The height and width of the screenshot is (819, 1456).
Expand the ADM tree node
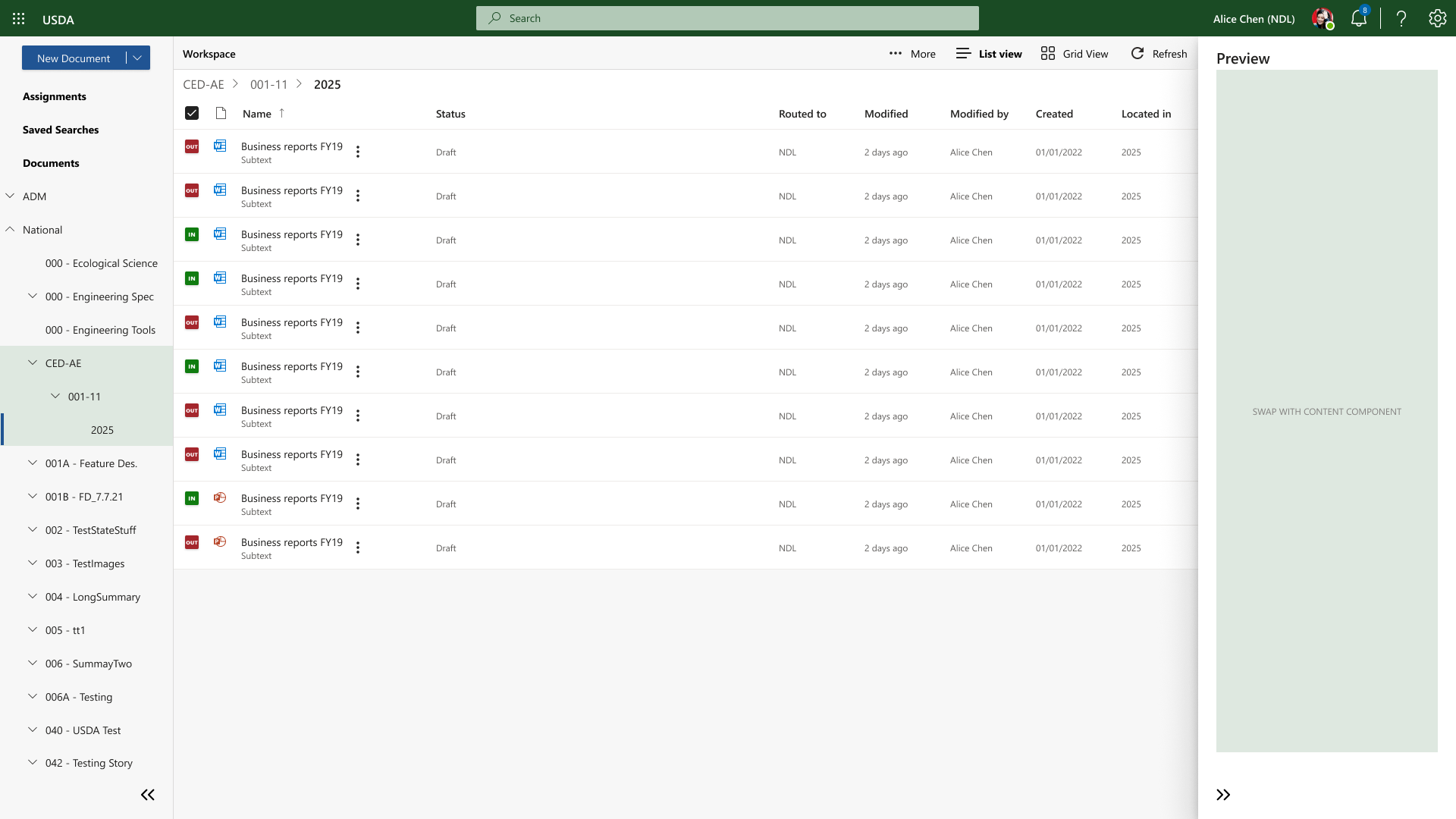point(10,196)
